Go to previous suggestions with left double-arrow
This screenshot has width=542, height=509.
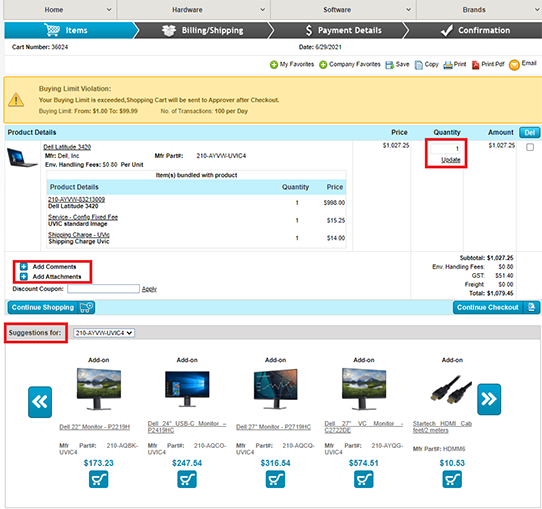pos(40,402)
